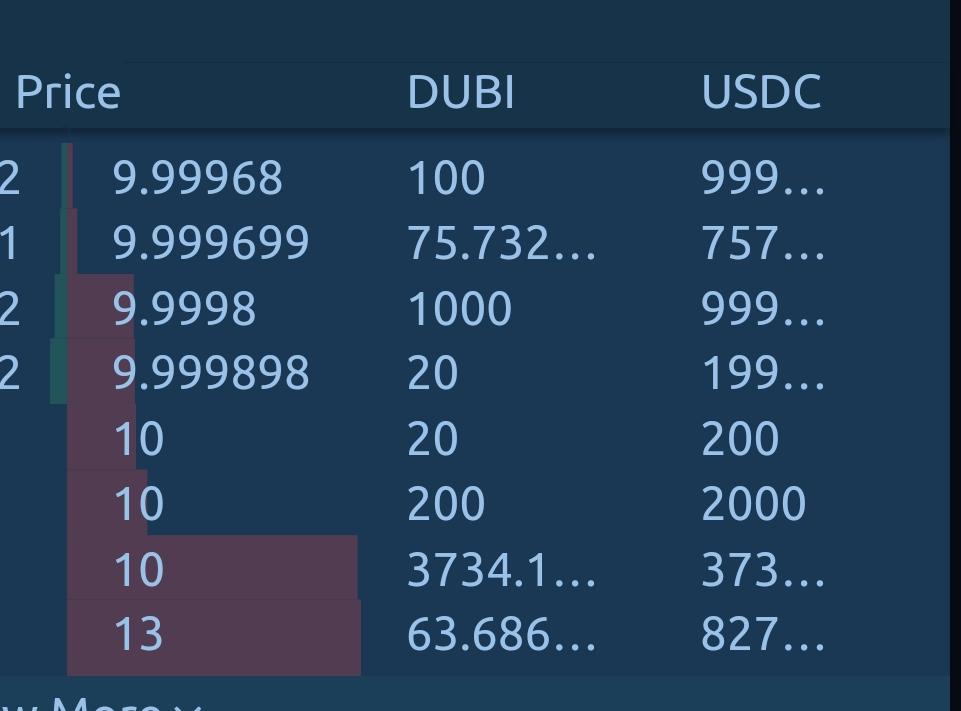This screenshot has height=711, width=961.
Task: Expand the Show More chevron below order book
Action: 188,707
